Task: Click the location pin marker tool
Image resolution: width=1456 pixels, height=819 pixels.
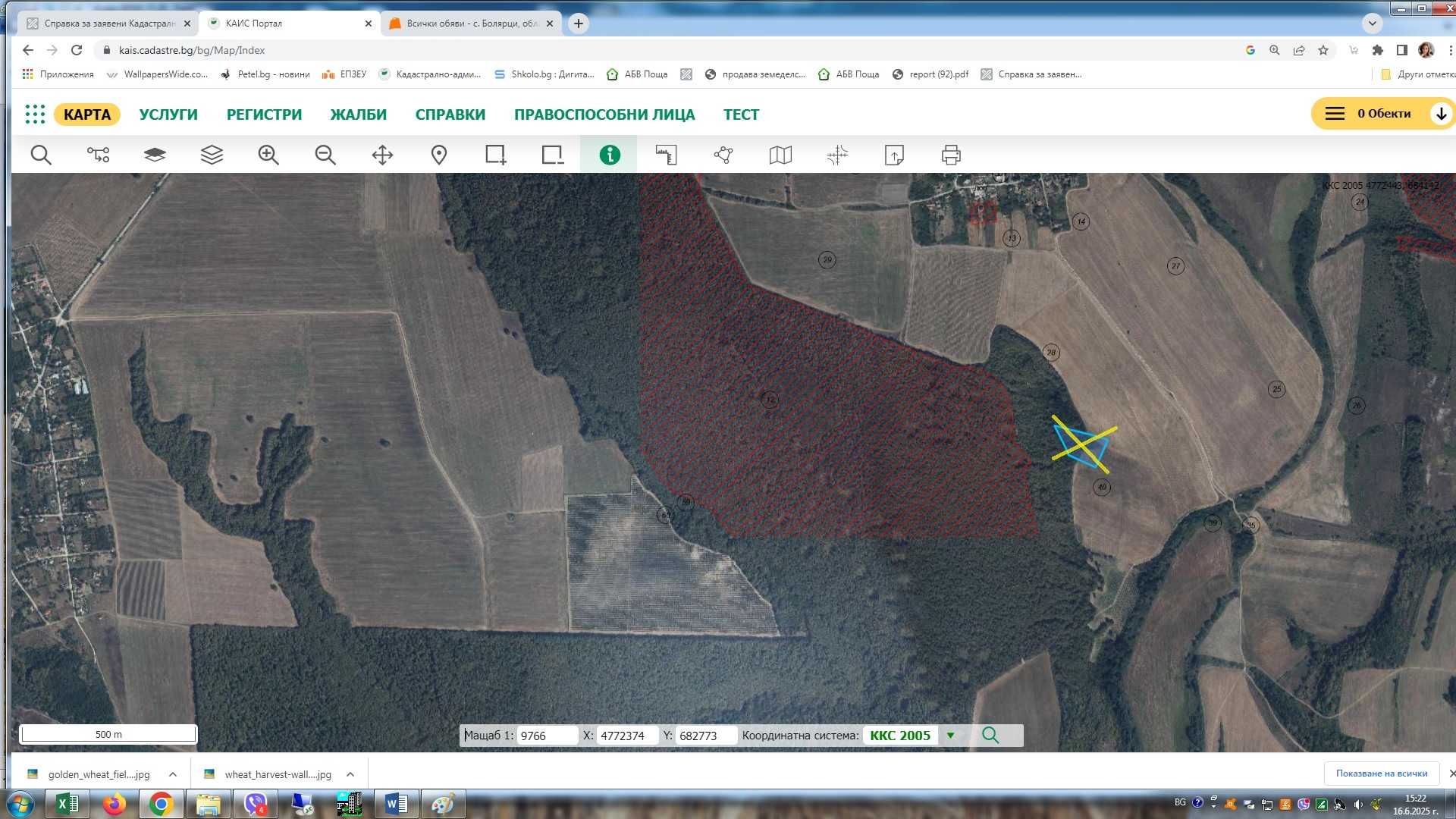Action: point(439,155)
